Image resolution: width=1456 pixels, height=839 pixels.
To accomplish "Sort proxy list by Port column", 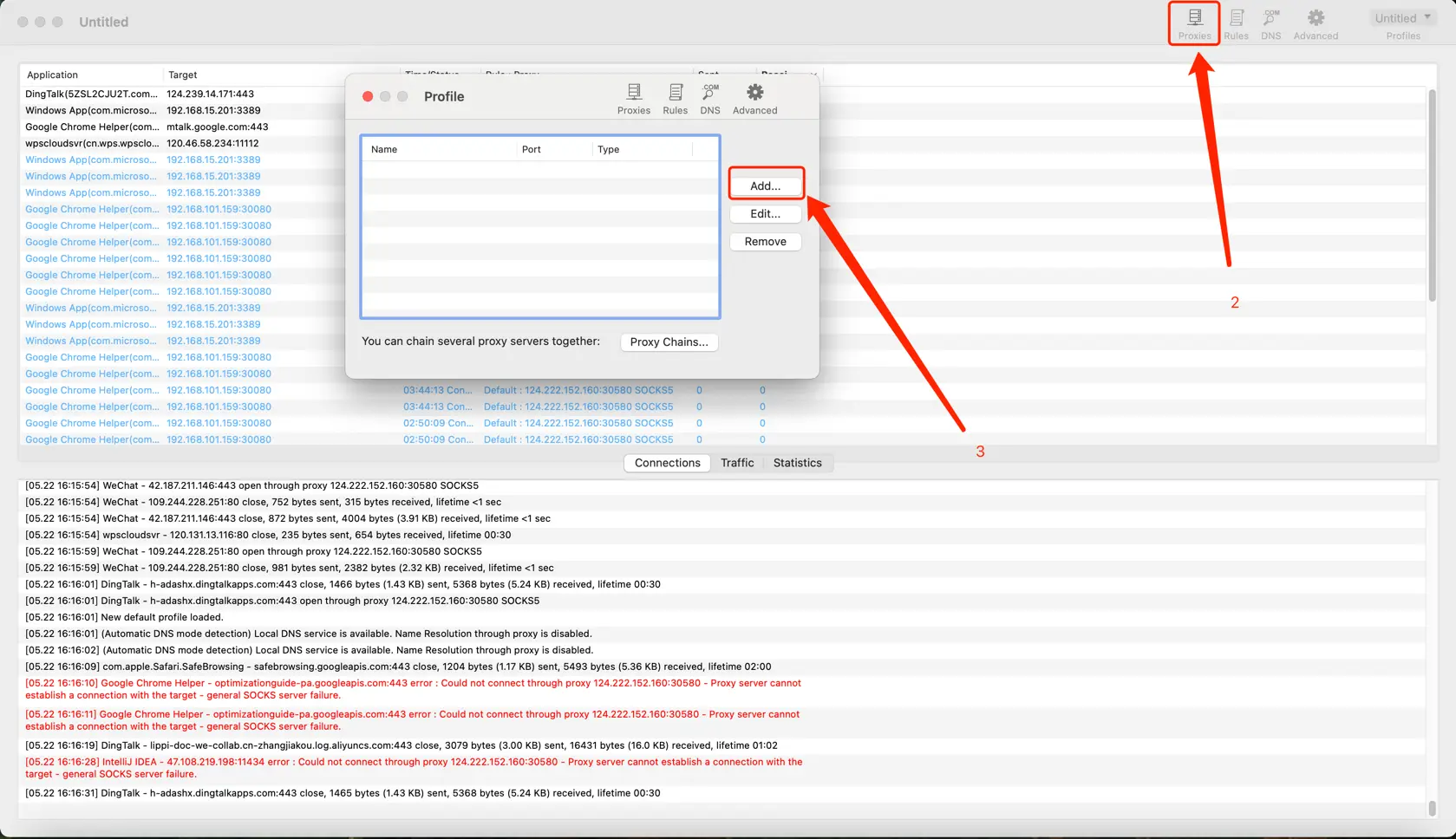I will [x=554, y=149].
